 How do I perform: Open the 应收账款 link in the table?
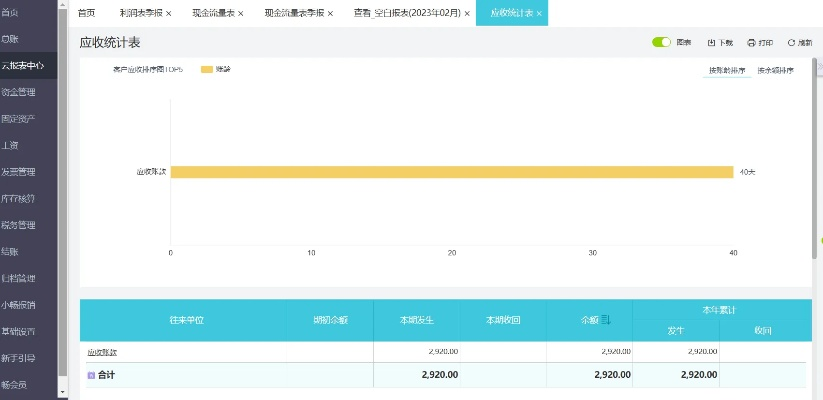coord(102,352)
